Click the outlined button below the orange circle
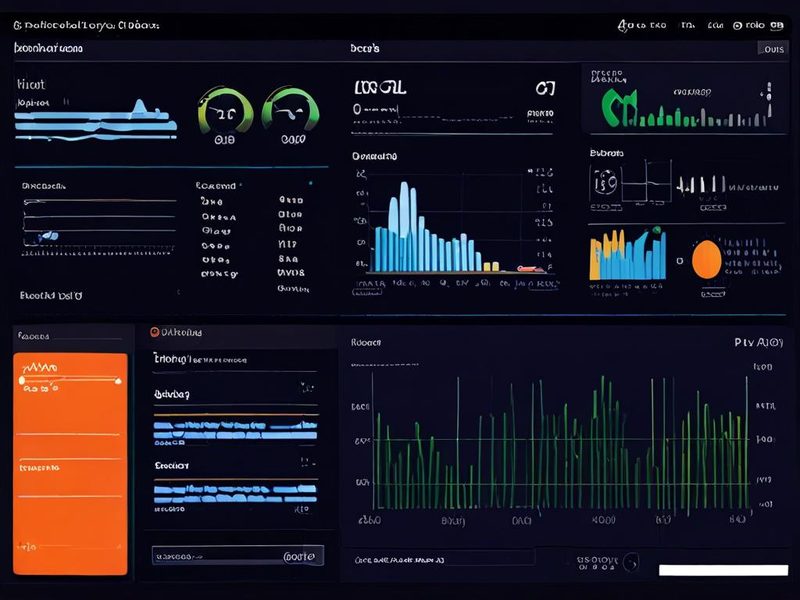The image size is (800, 600). tap(713, 294)
